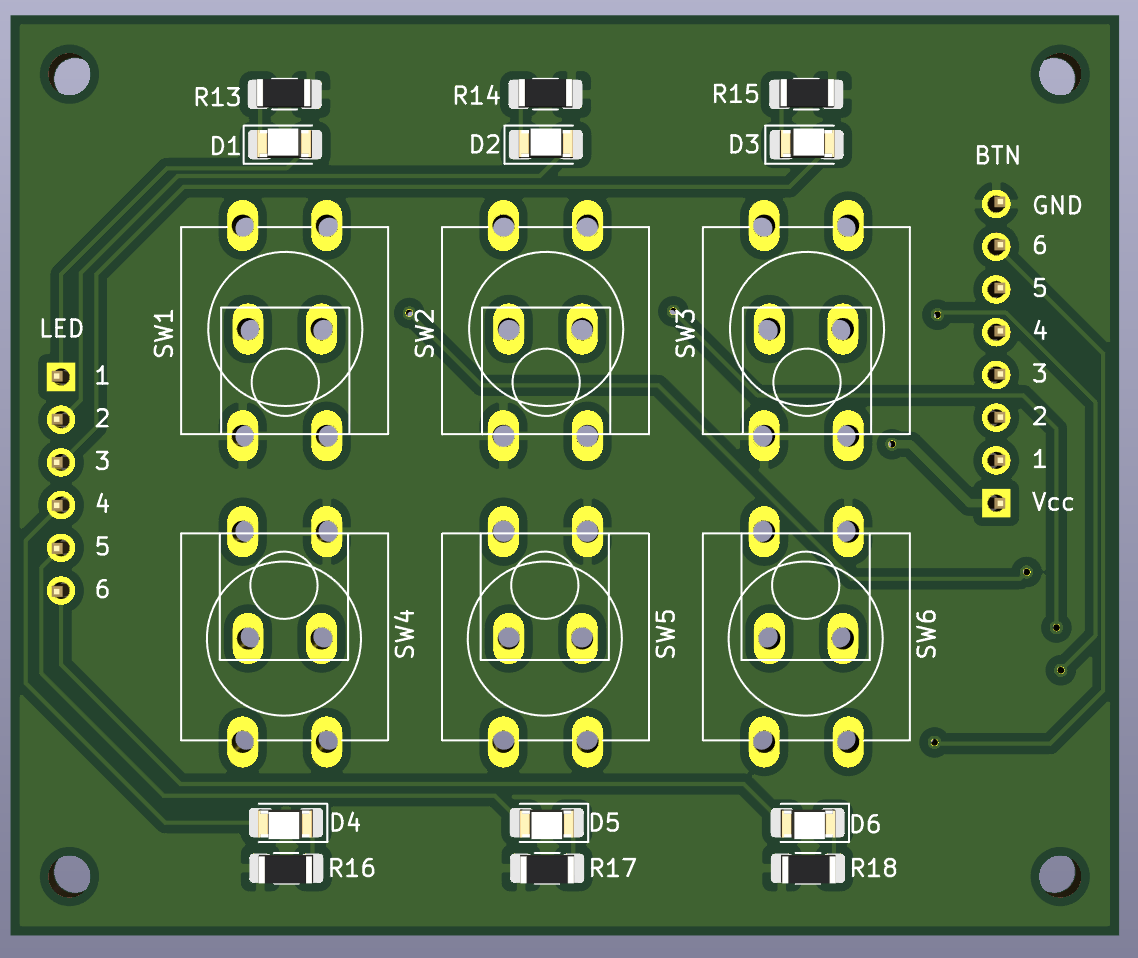Click the D6 LED component
This screenshot has height=958, width=1138.
807,824
